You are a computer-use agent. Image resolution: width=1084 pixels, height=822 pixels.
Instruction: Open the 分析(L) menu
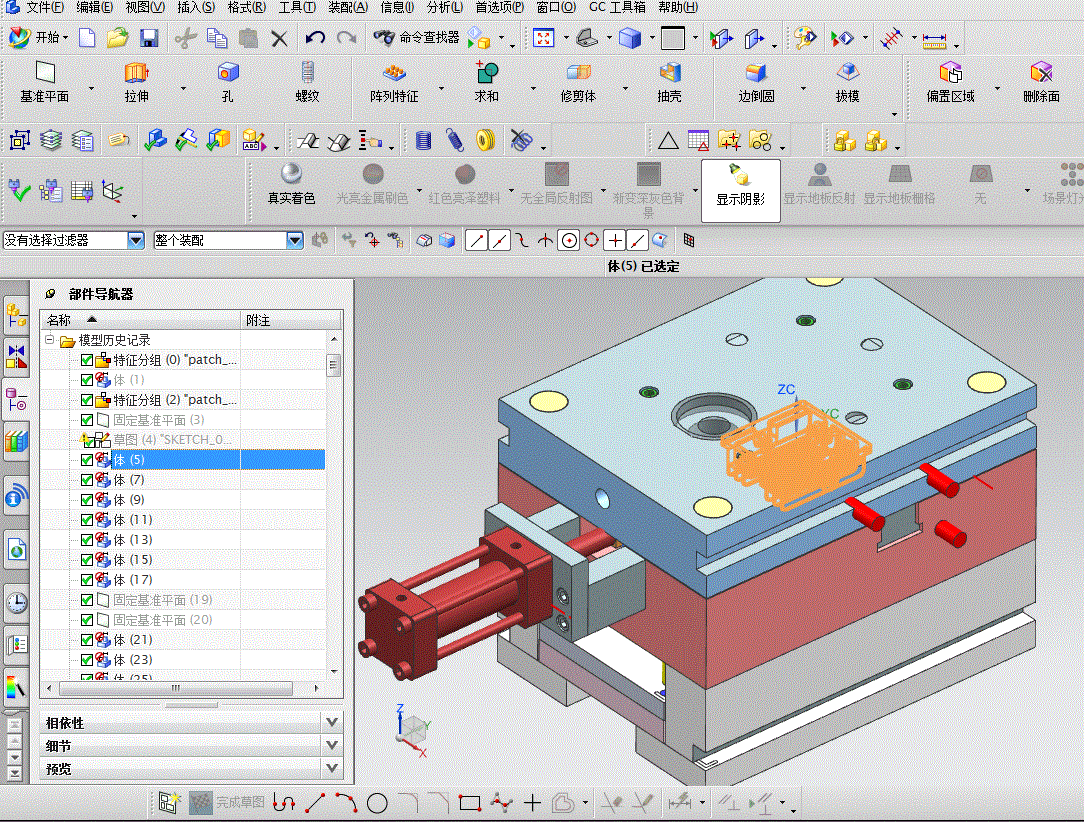click(444, 7)
